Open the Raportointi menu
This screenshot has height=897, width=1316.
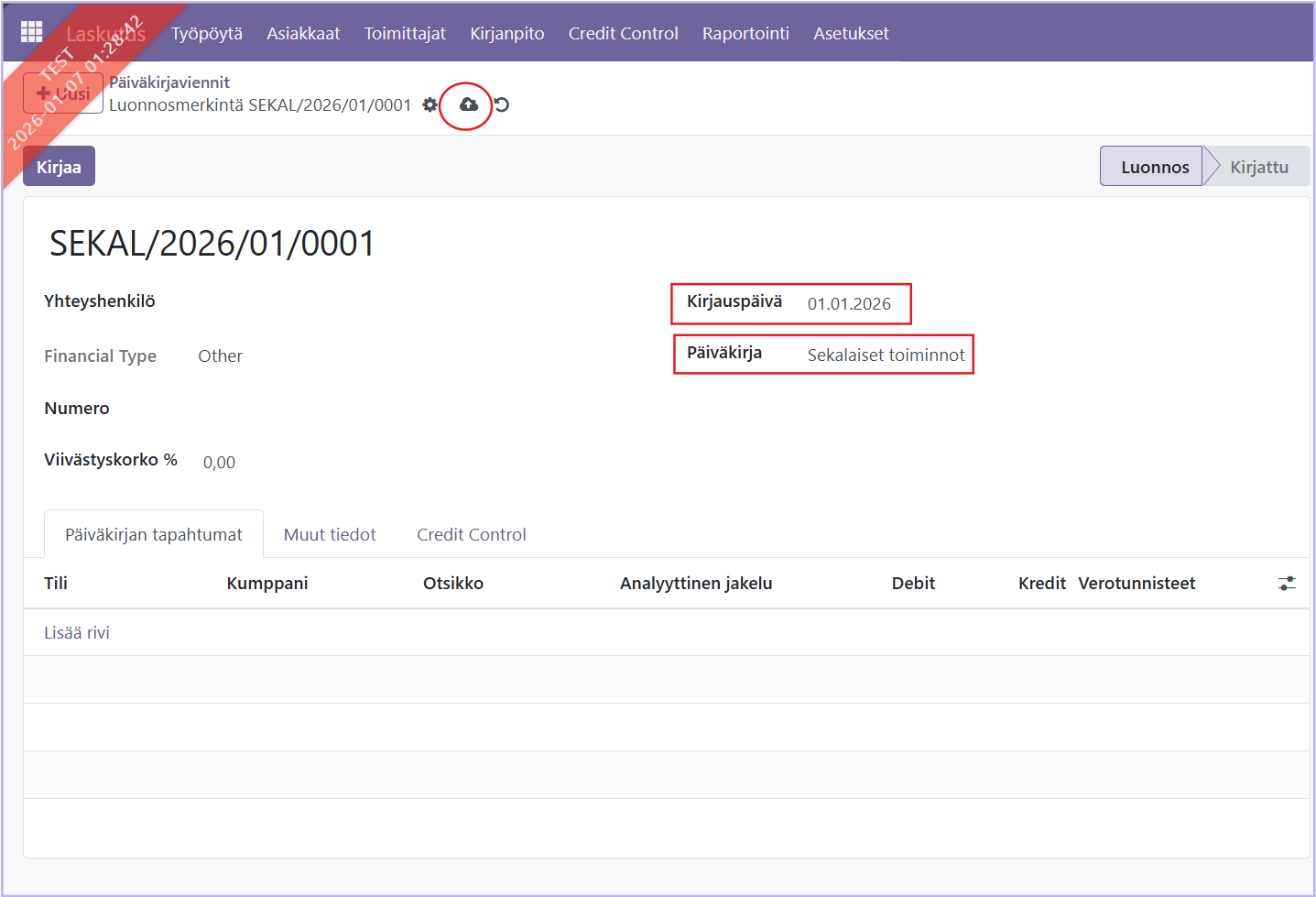745,34
